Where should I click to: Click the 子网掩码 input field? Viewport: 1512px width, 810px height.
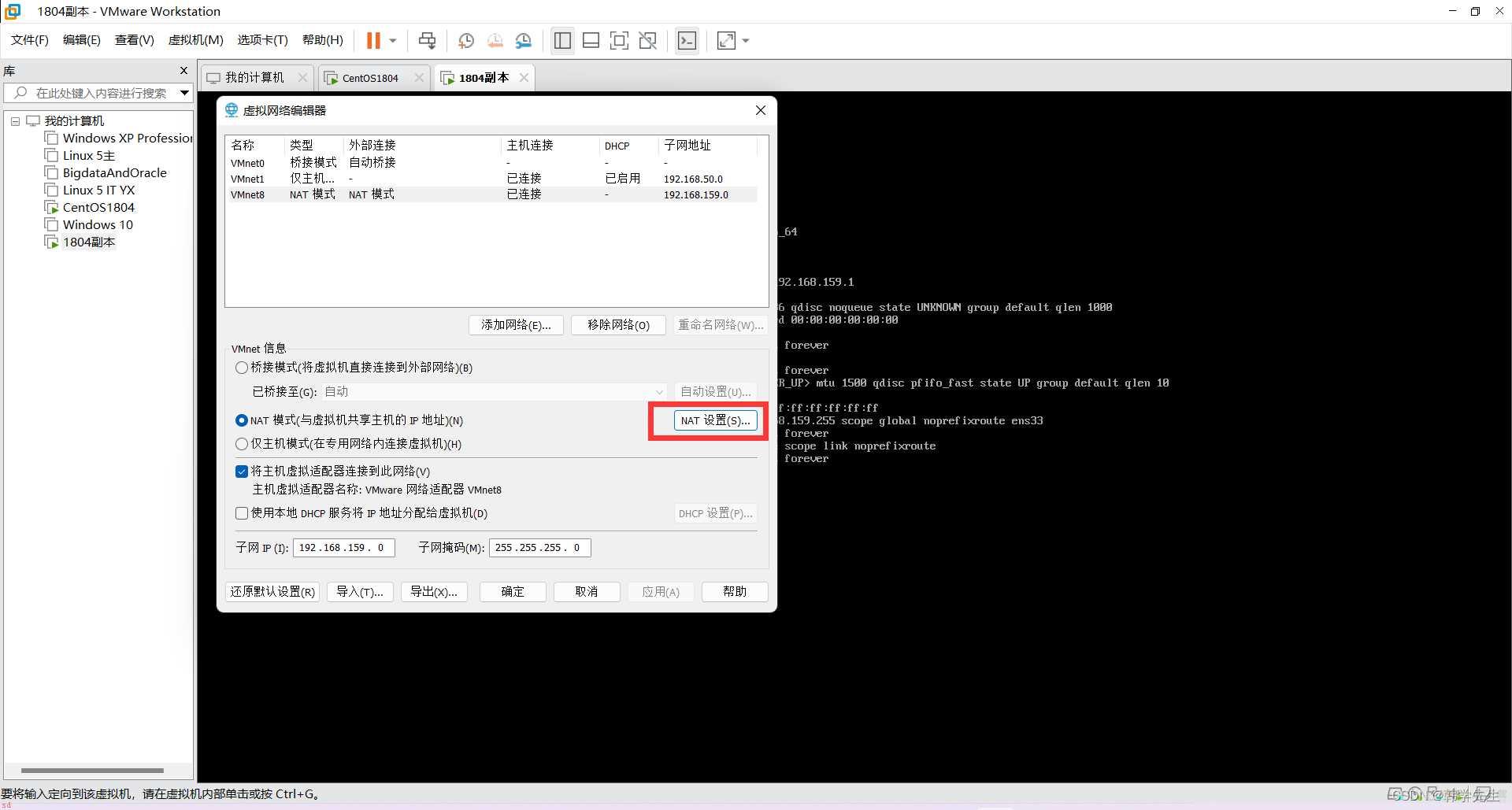click(x=539, y=548)
